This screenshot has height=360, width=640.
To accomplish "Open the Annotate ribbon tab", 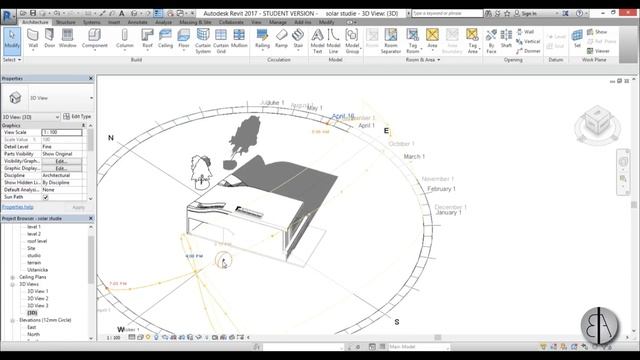I will 138,22.
